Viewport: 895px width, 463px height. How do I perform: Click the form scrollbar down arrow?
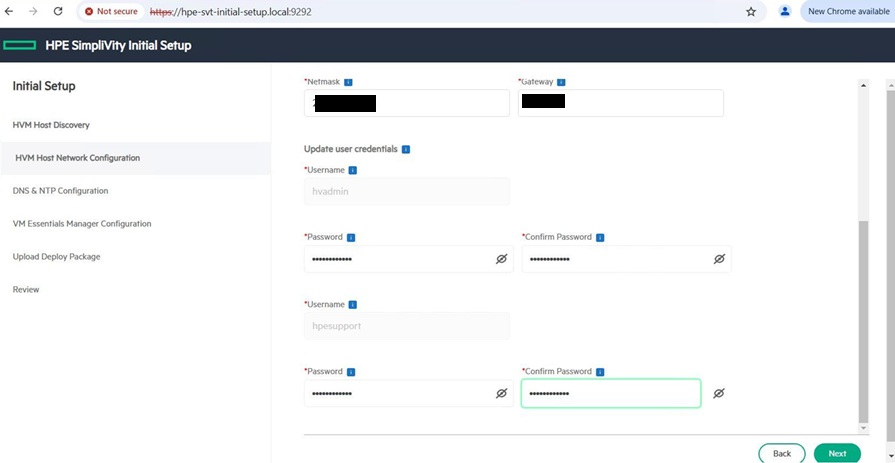coord(863,428)
